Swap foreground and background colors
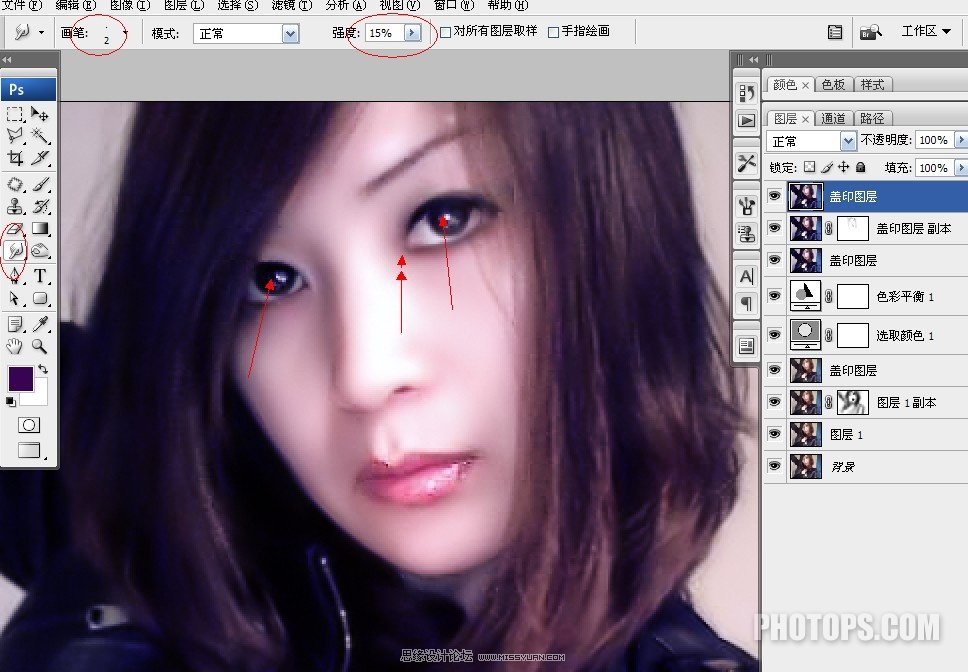The image size is (968, 672). (x=43, y=369)
